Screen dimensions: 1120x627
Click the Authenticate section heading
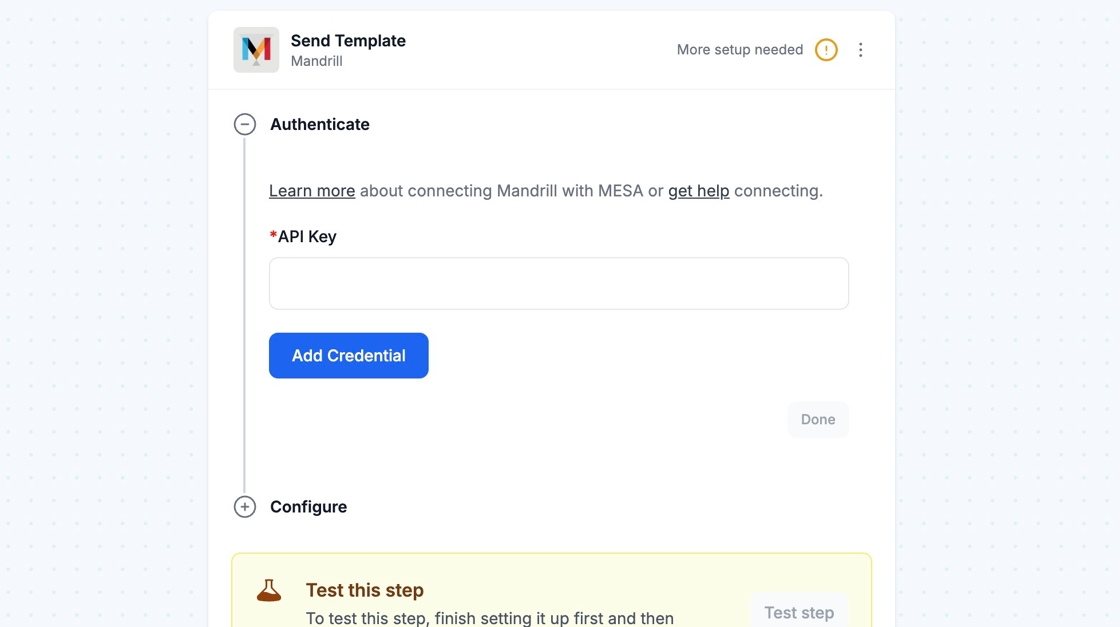(x=319, y=124)
